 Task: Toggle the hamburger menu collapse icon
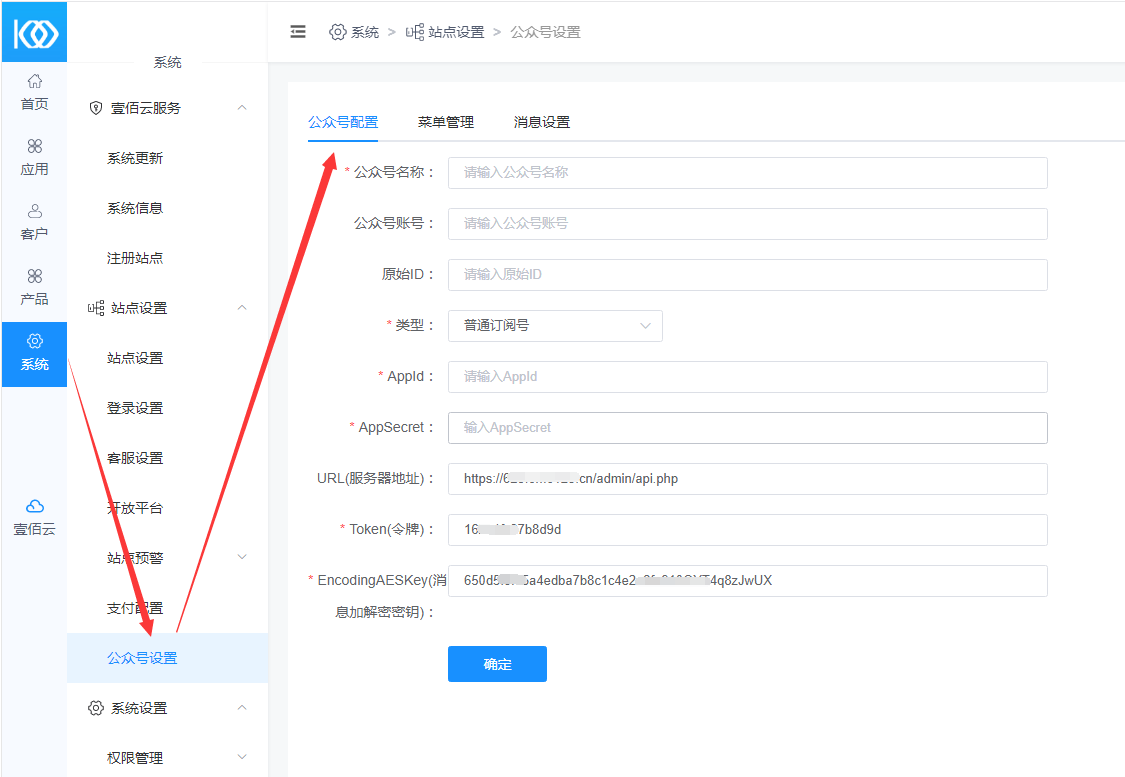[x=298, y=32]
